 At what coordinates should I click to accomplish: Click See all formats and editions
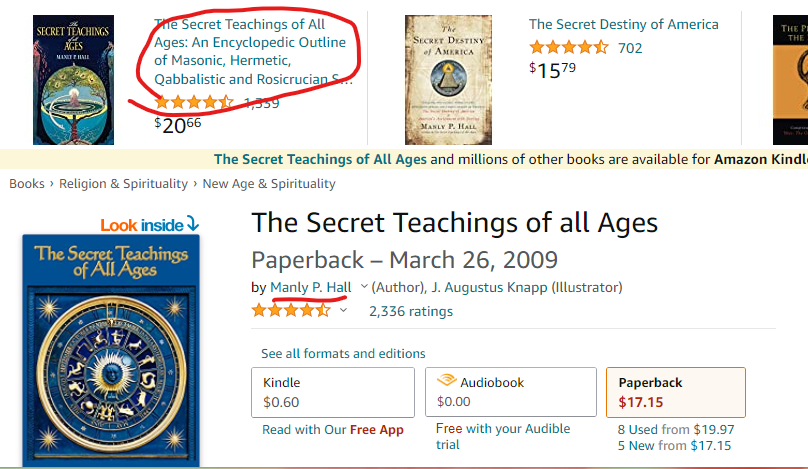[x=343, y=354]
